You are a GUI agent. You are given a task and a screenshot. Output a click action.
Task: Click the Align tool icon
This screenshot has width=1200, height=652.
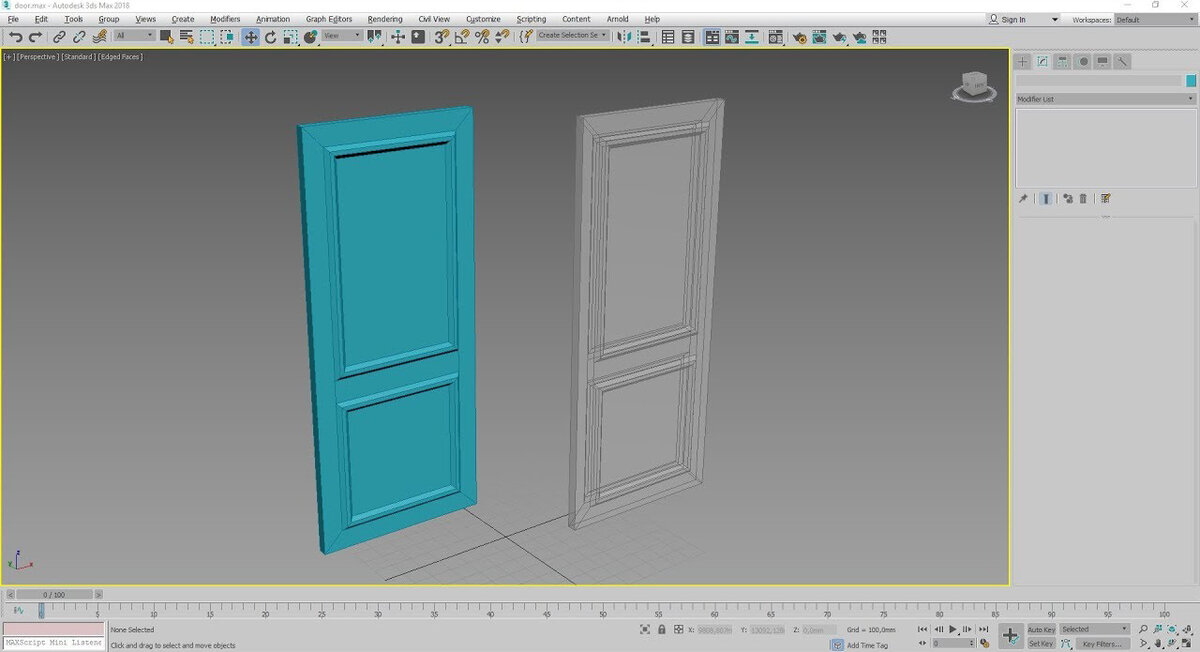coord(645,36)
